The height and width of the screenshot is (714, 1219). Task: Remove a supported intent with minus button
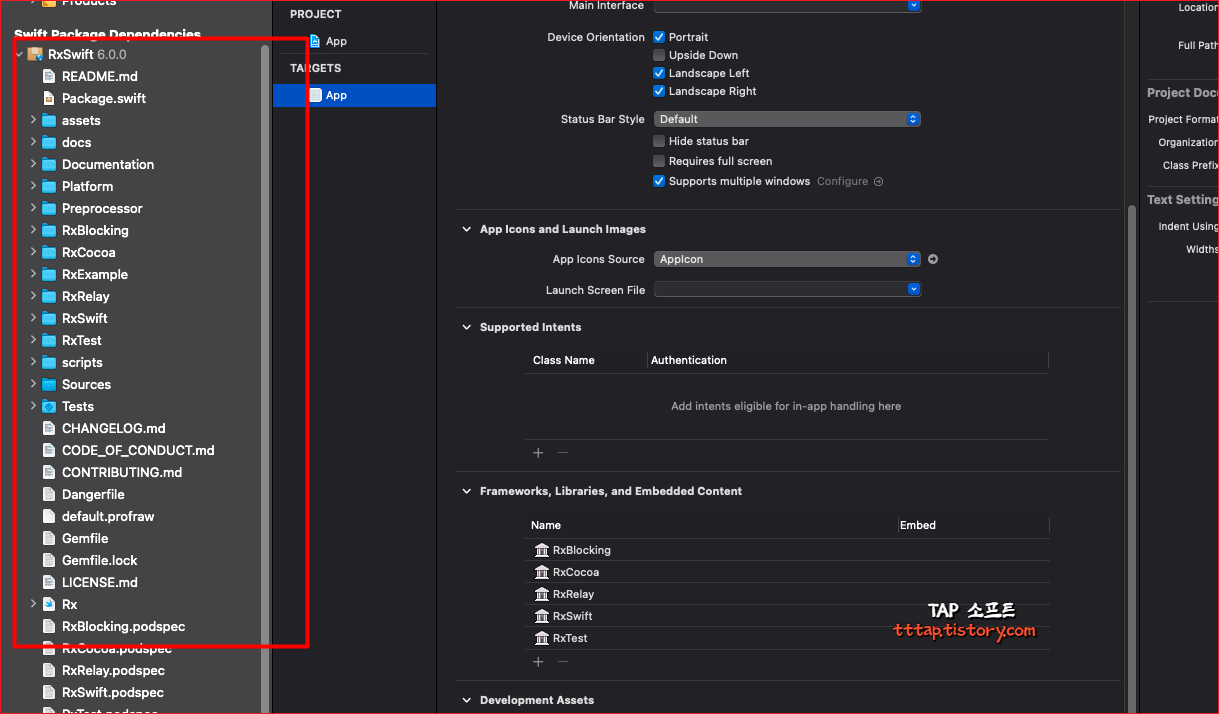563,453
